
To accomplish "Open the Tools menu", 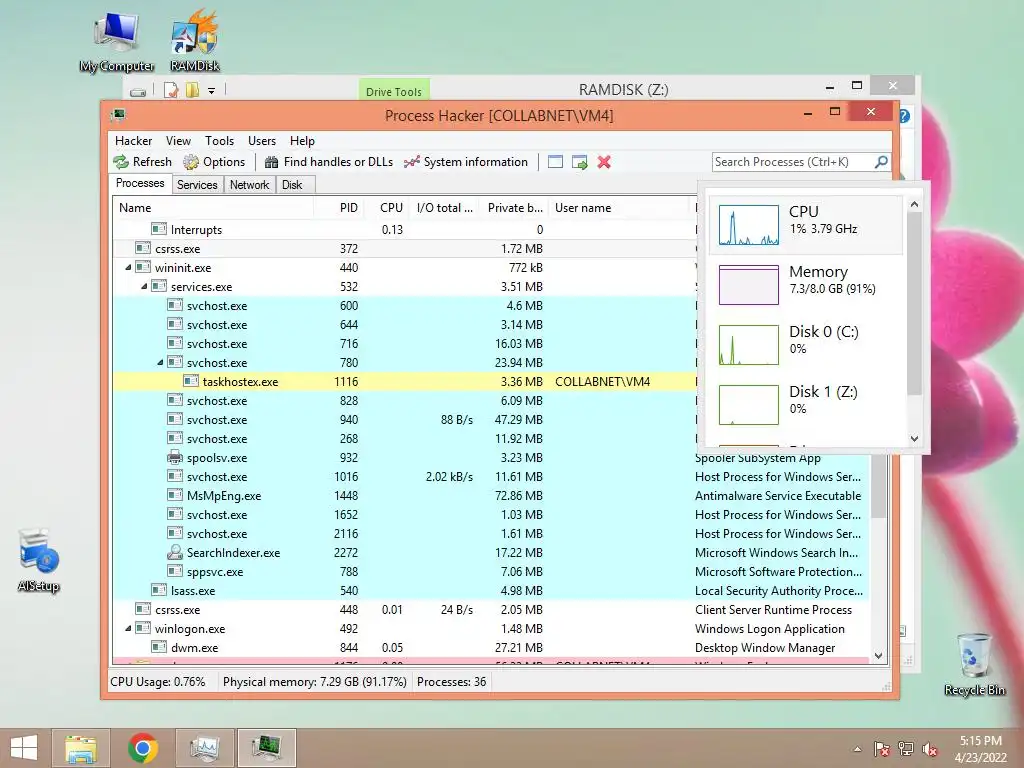I will point(219,141).
